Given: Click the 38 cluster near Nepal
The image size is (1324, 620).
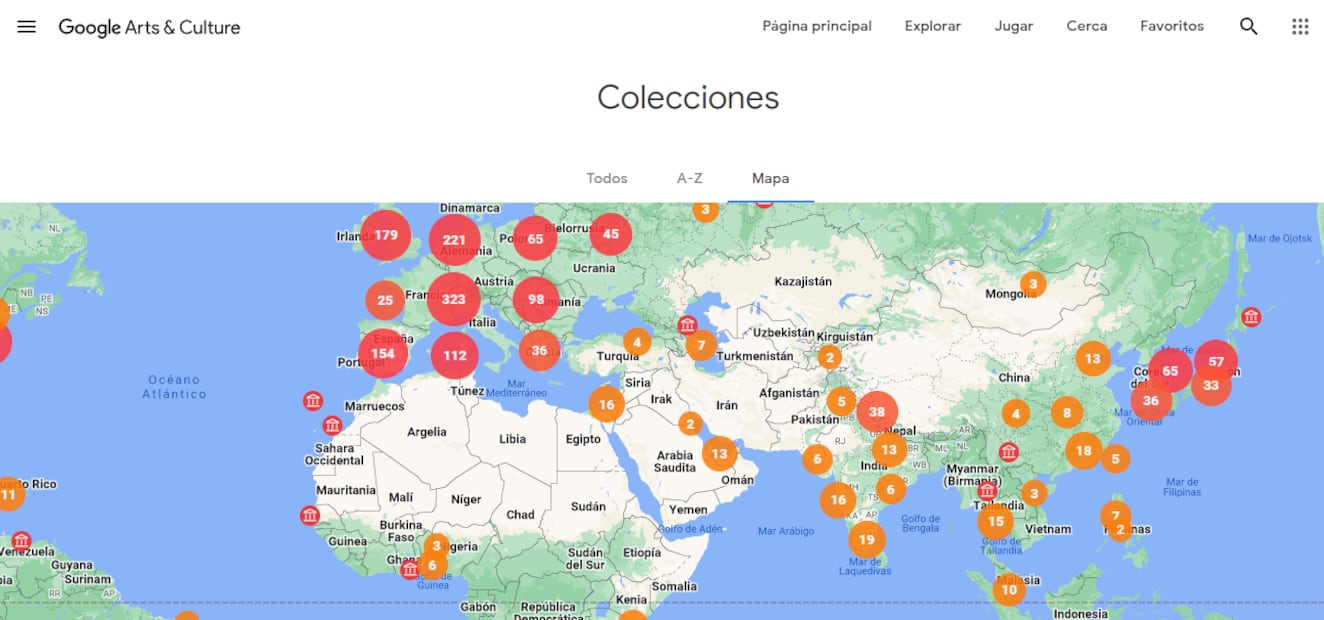Looking at the screenshot, I should (877, 411).
